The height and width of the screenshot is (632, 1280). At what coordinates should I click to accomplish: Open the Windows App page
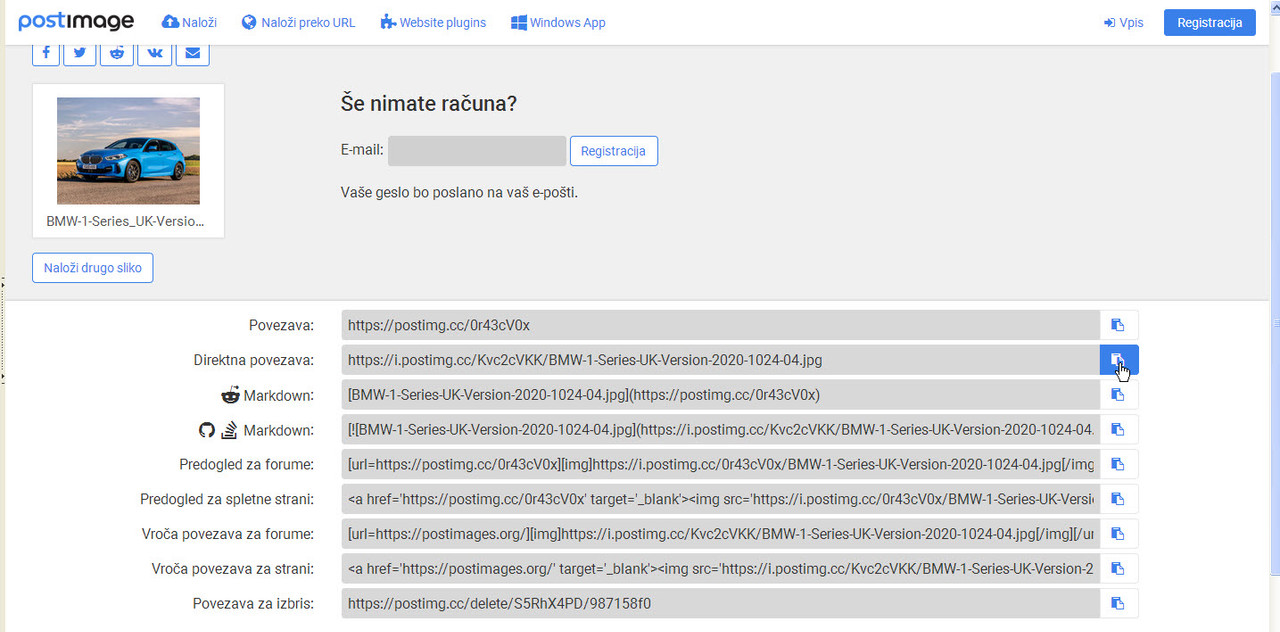coord(558,22)
